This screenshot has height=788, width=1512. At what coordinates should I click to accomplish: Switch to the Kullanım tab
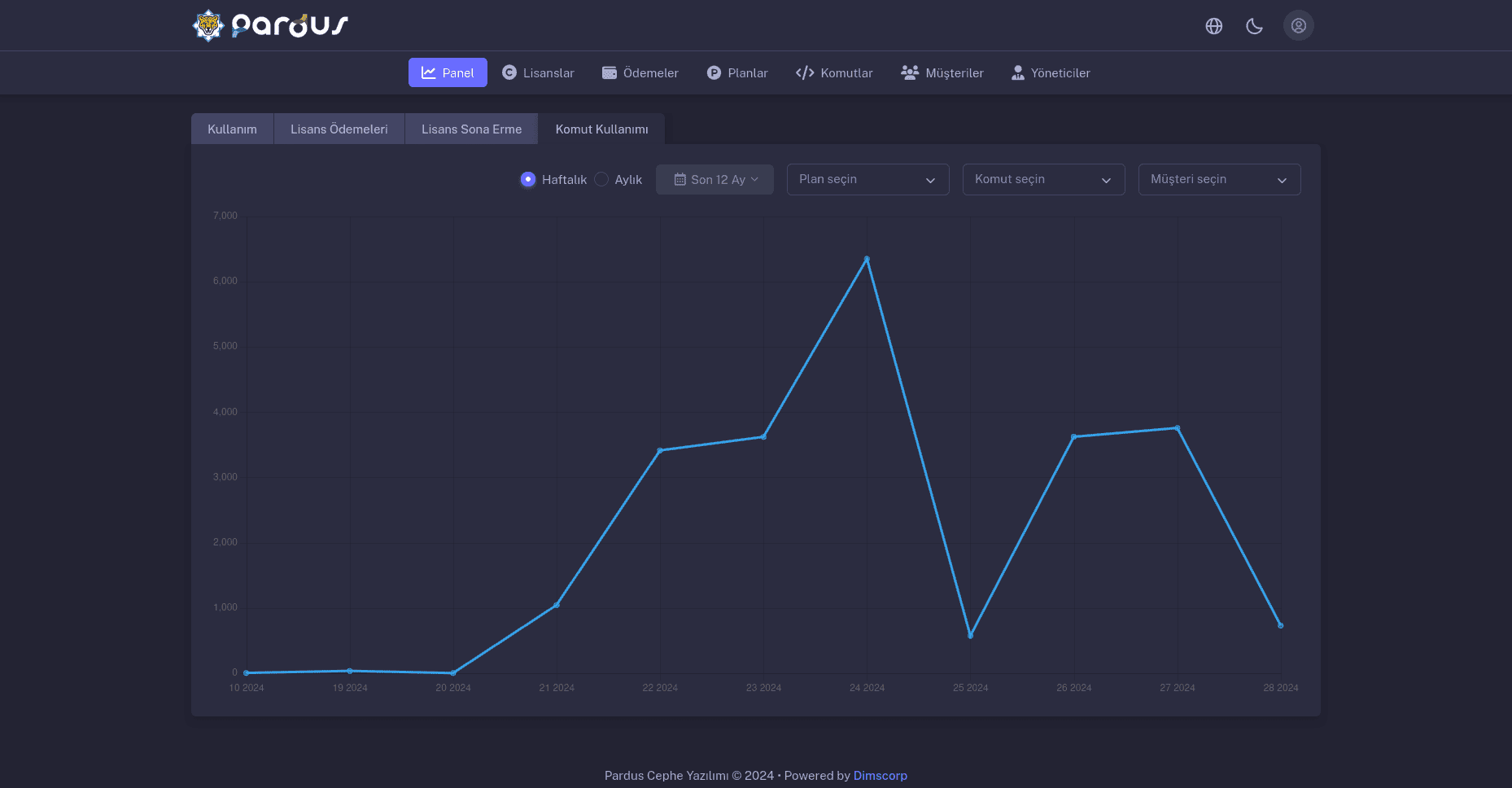coord(232,129)
